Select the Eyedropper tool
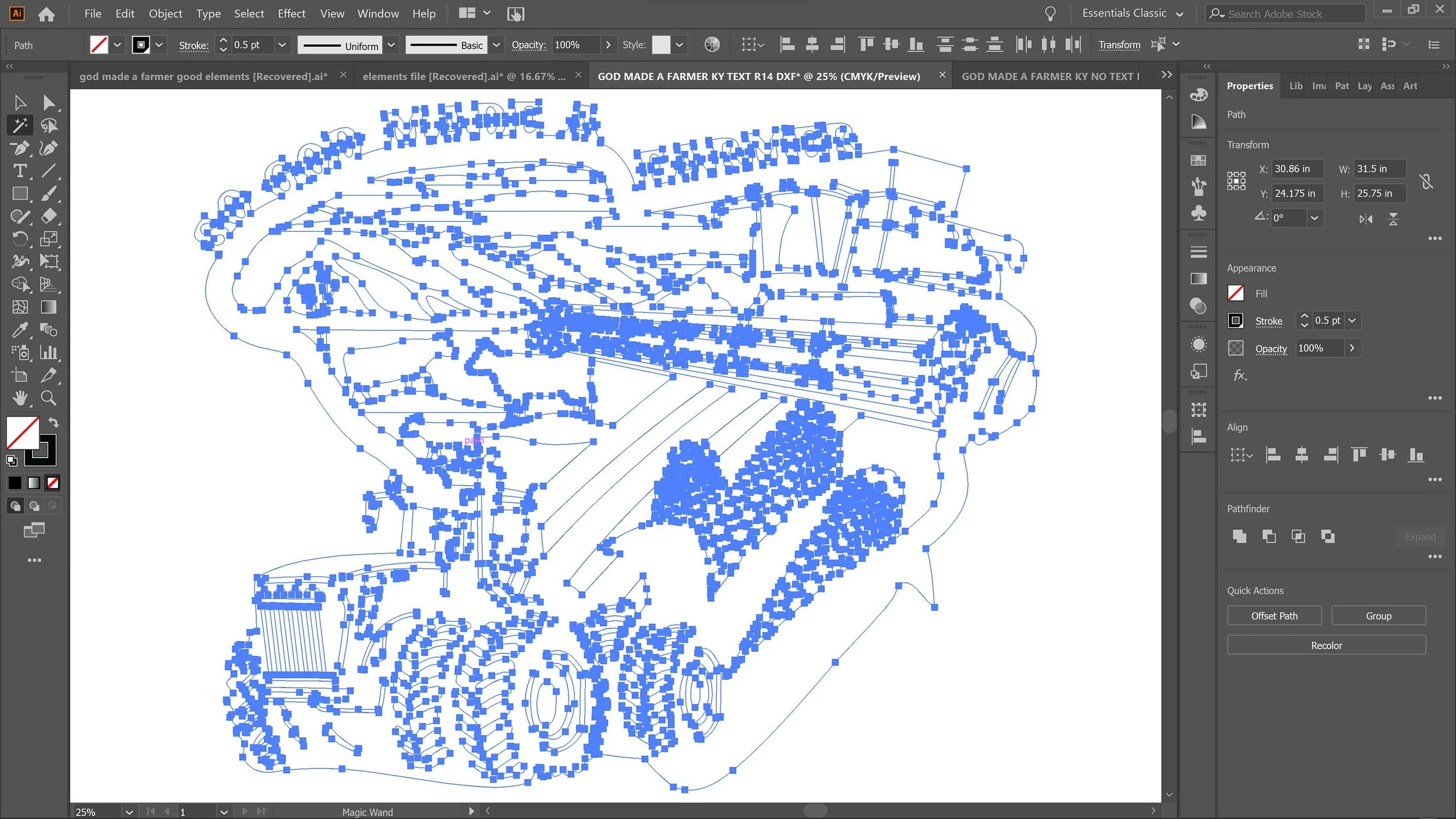The width and height of the screenshot is (1456, 819). pos(20,330)
